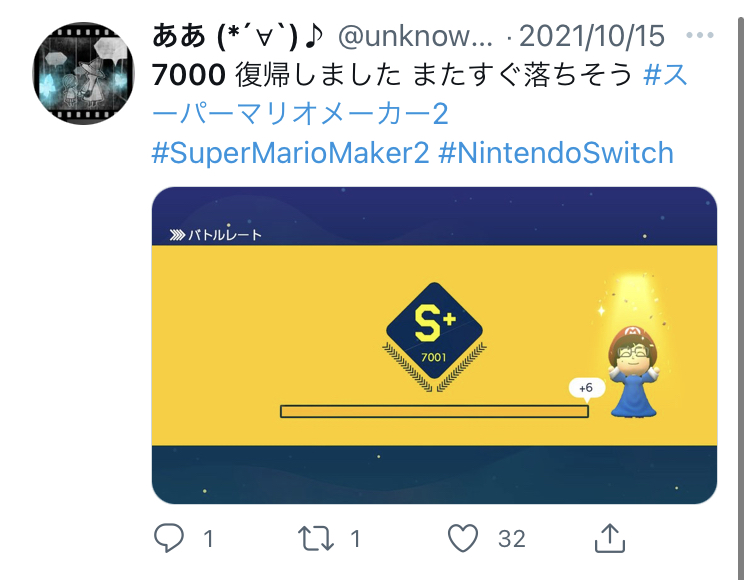The width and height of the screenshot is (750, 580).
Task: Like the tweet with the heart icon
Action: point(463,538)
